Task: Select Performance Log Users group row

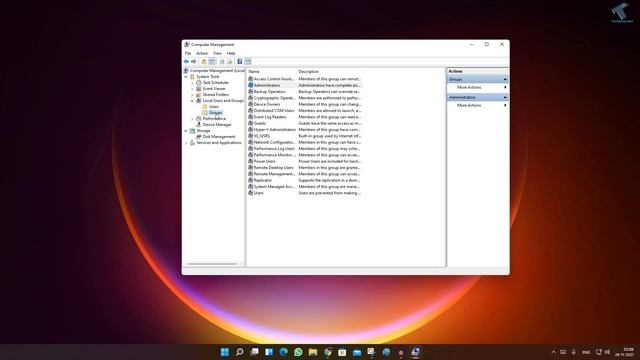Action: coord(304,149)
